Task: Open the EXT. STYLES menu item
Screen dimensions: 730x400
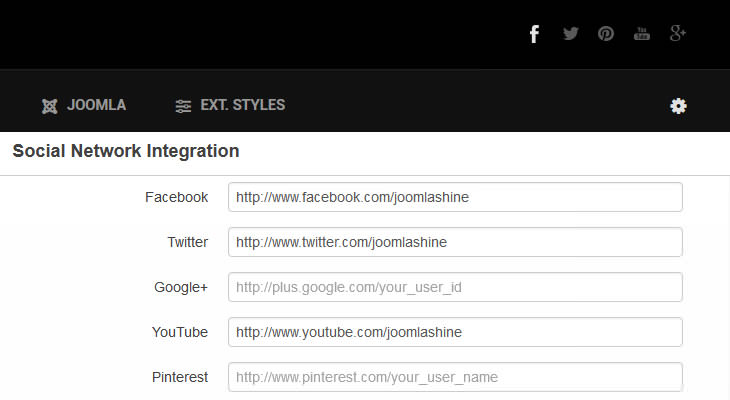Action: tap(230, 105)
